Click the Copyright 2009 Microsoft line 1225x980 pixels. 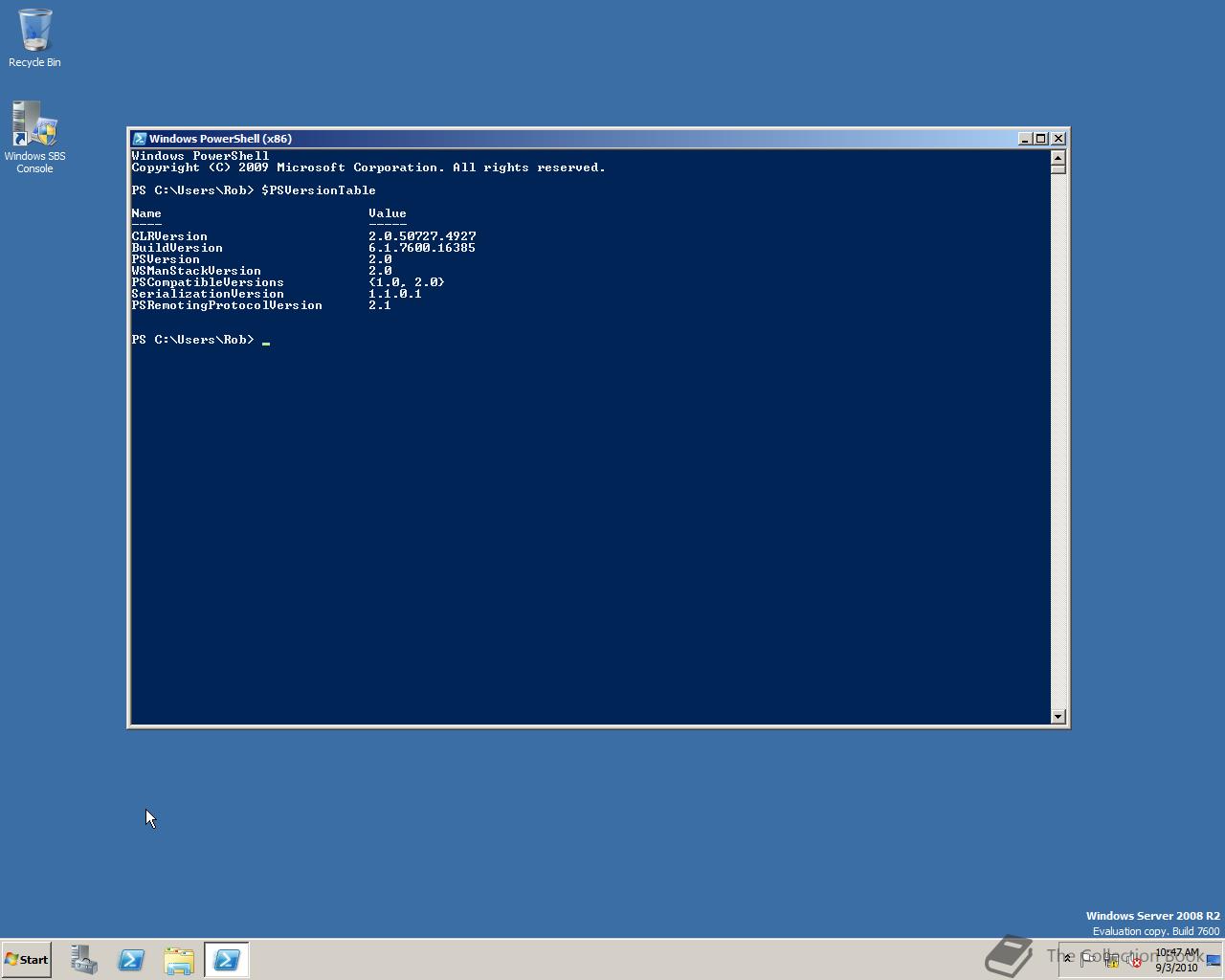(x=368, y=167)
